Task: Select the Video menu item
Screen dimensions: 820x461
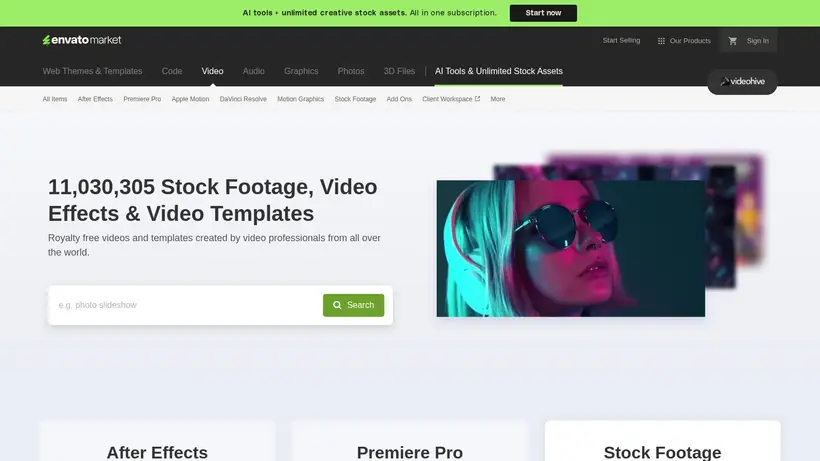Action: pyautogui.click(x=212, y=71)
